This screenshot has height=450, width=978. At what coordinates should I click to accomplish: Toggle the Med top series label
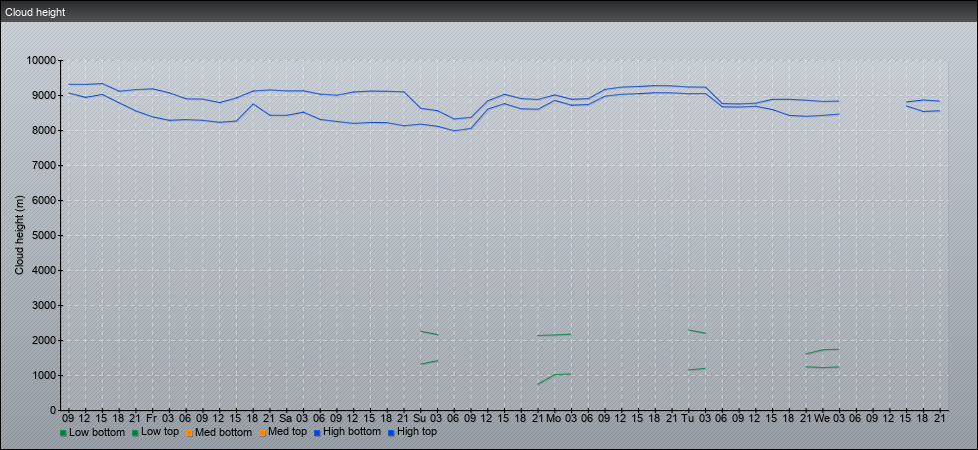point(289,433)
